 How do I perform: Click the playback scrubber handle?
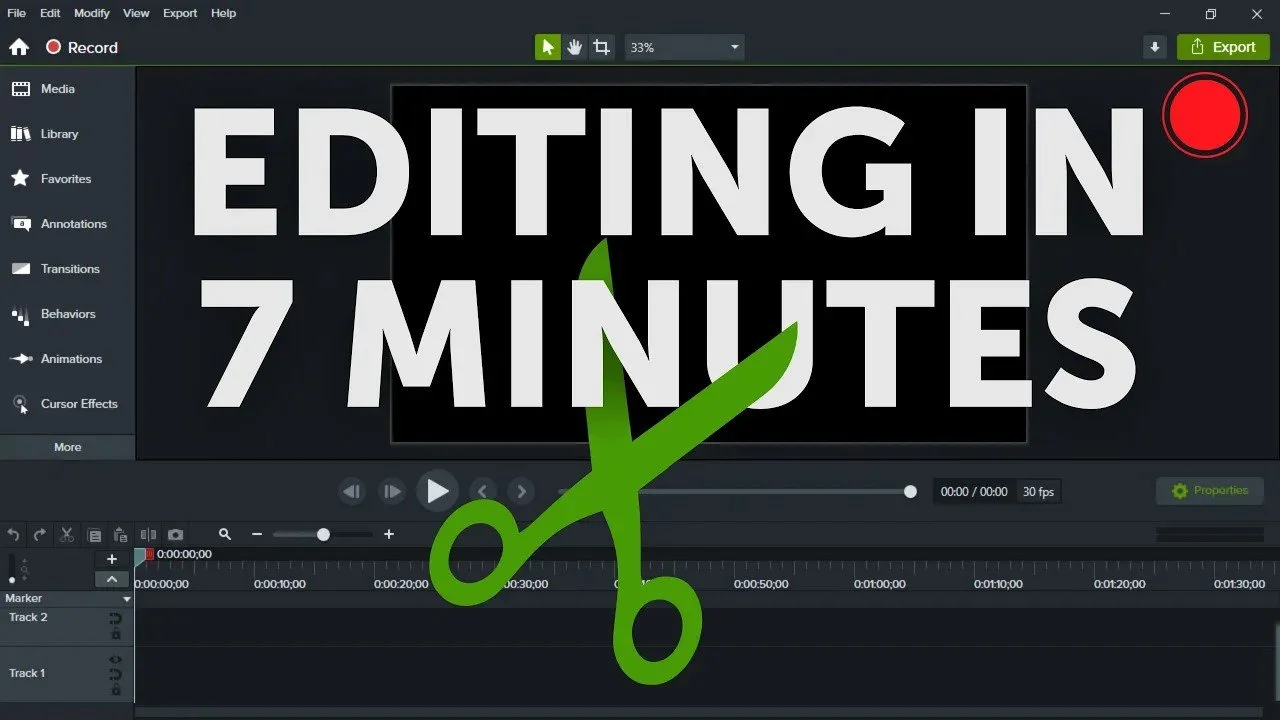(x=910, y=491)
